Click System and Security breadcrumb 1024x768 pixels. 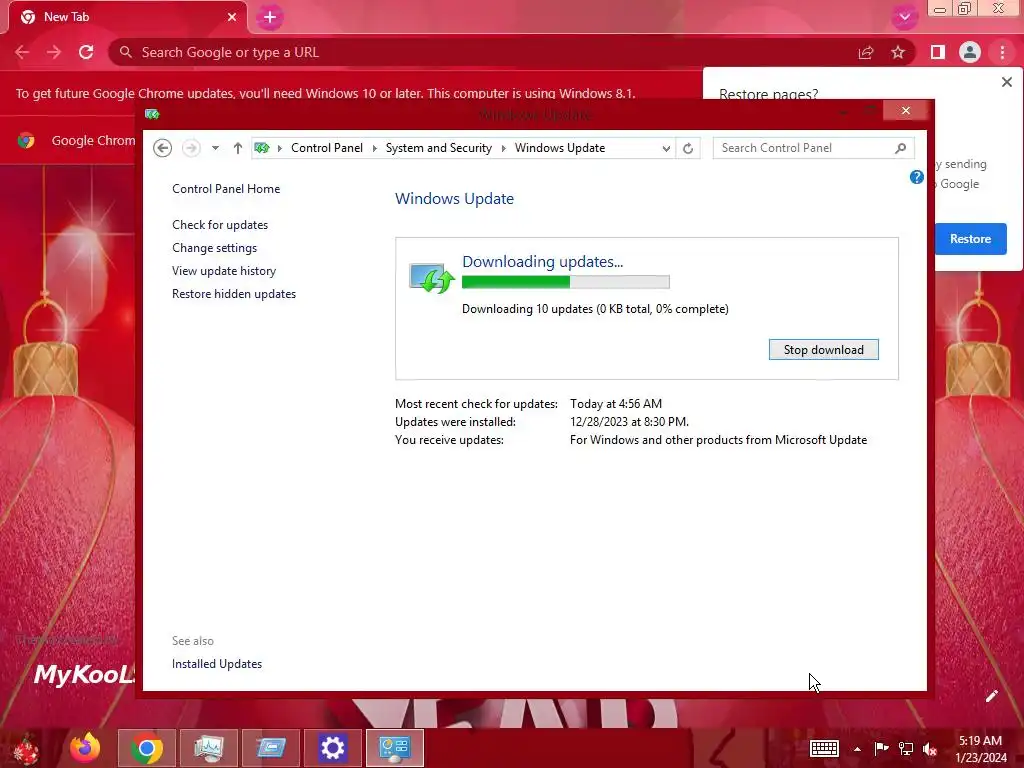(x=438, y=148)
